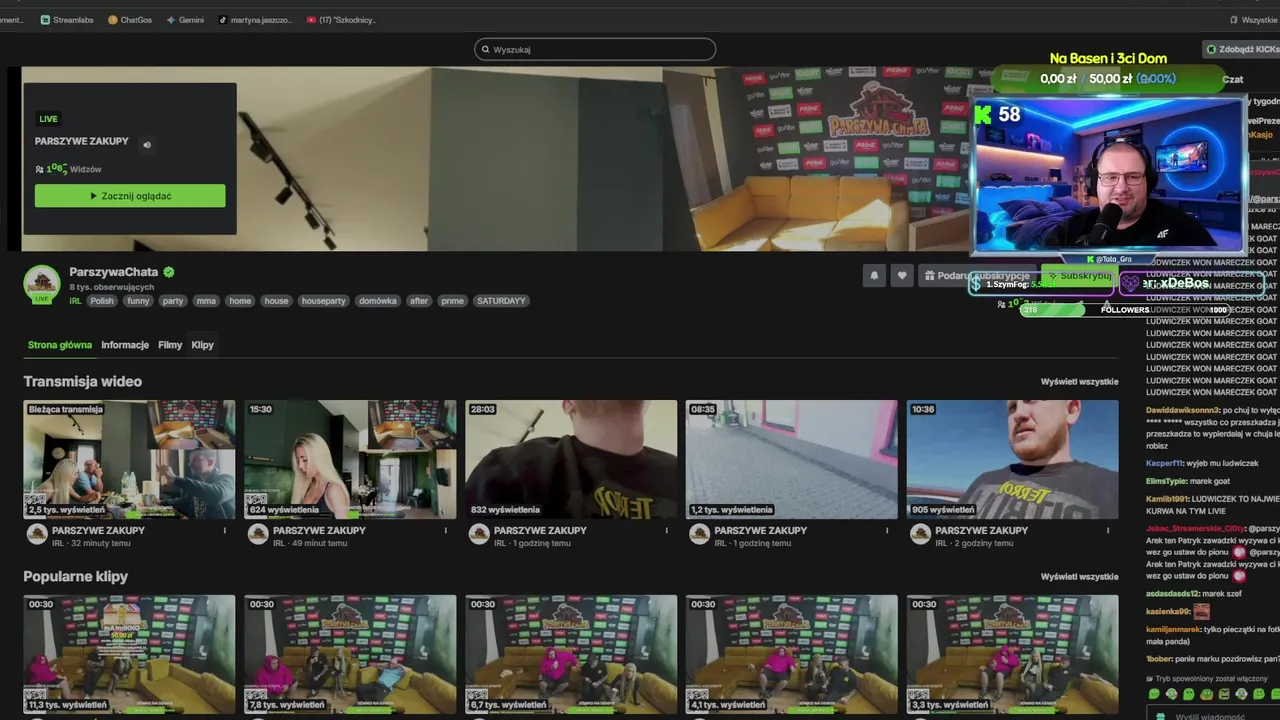Click the Podaruj subskrypcje gift button
This screenshot has height=720, width=1280.
point(976,275)
